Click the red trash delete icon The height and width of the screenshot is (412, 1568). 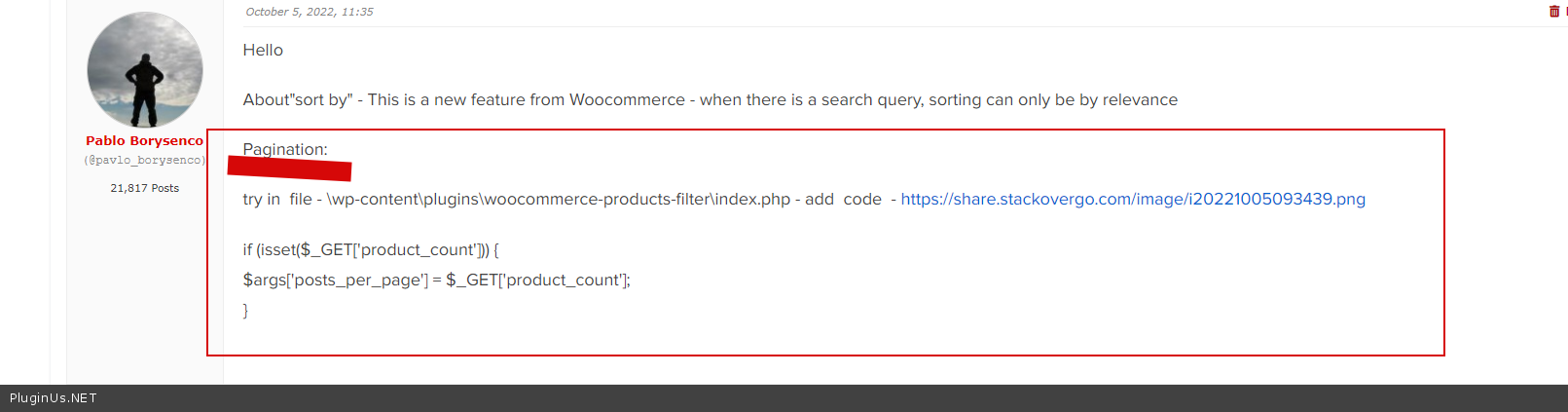[1553, 12]
